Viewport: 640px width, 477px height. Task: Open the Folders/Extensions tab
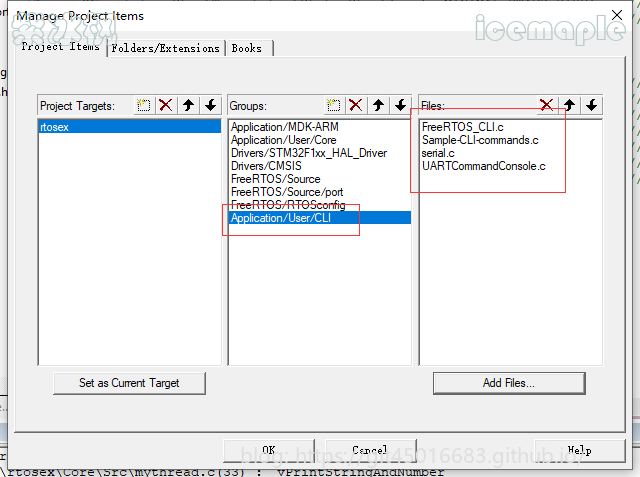pyautogui.click(x=166, y=49)
